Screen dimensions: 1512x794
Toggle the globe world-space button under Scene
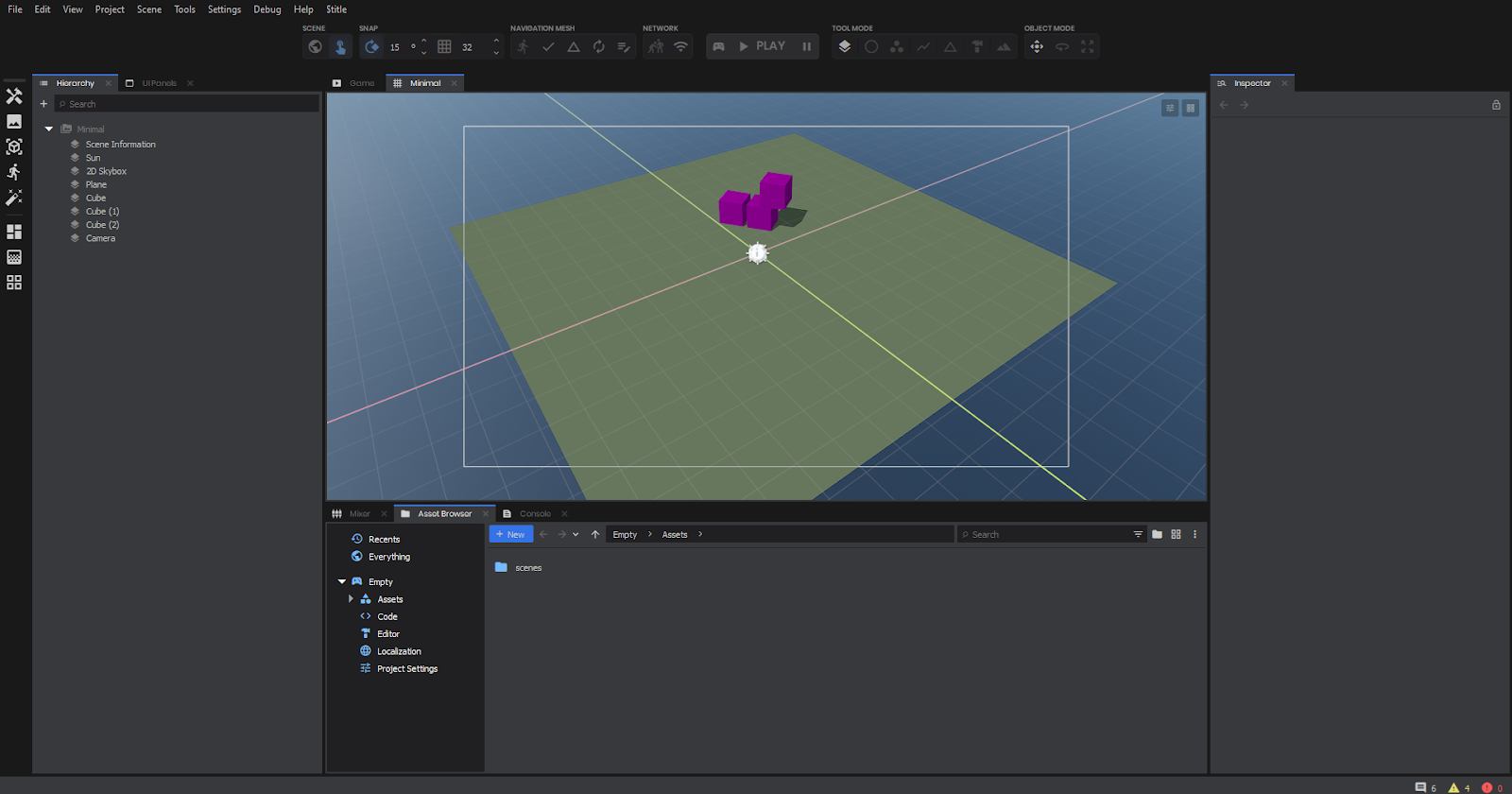(316, 46)
